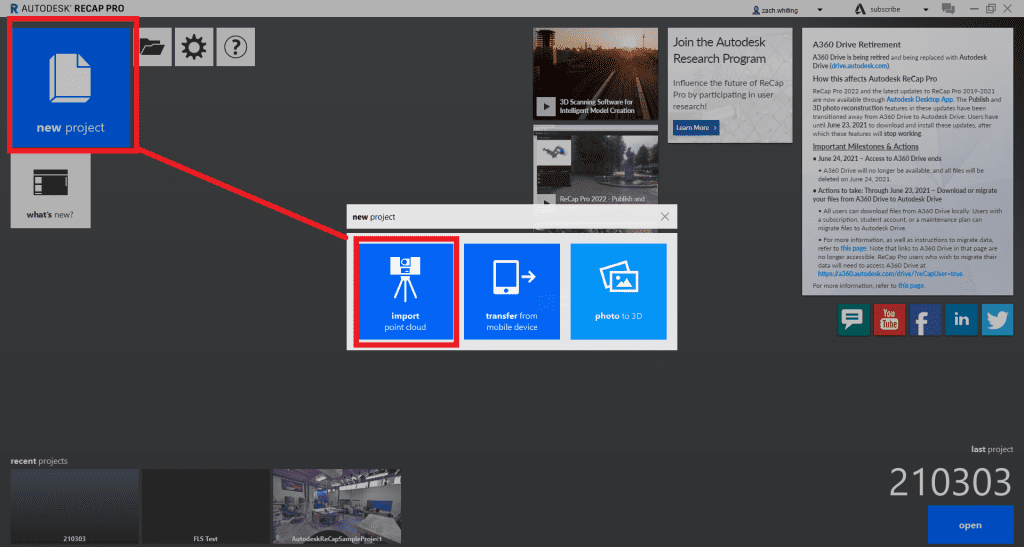
Task: Open settings gear icon
Action: pyautogui.click(x=194, y=47)
